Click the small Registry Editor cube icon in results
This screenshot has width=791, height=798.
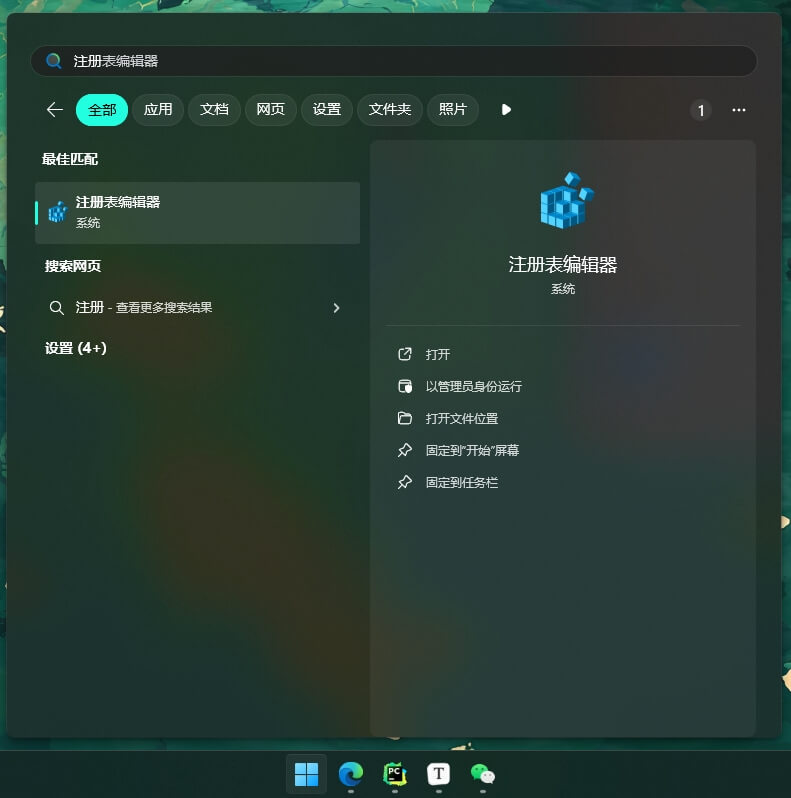click(58, 212)
